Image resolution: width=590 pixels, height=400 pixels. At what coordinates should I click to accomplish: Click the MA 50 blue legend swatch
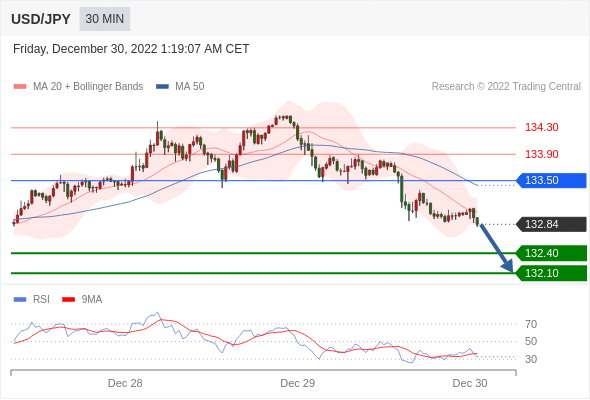click(162, 87)
